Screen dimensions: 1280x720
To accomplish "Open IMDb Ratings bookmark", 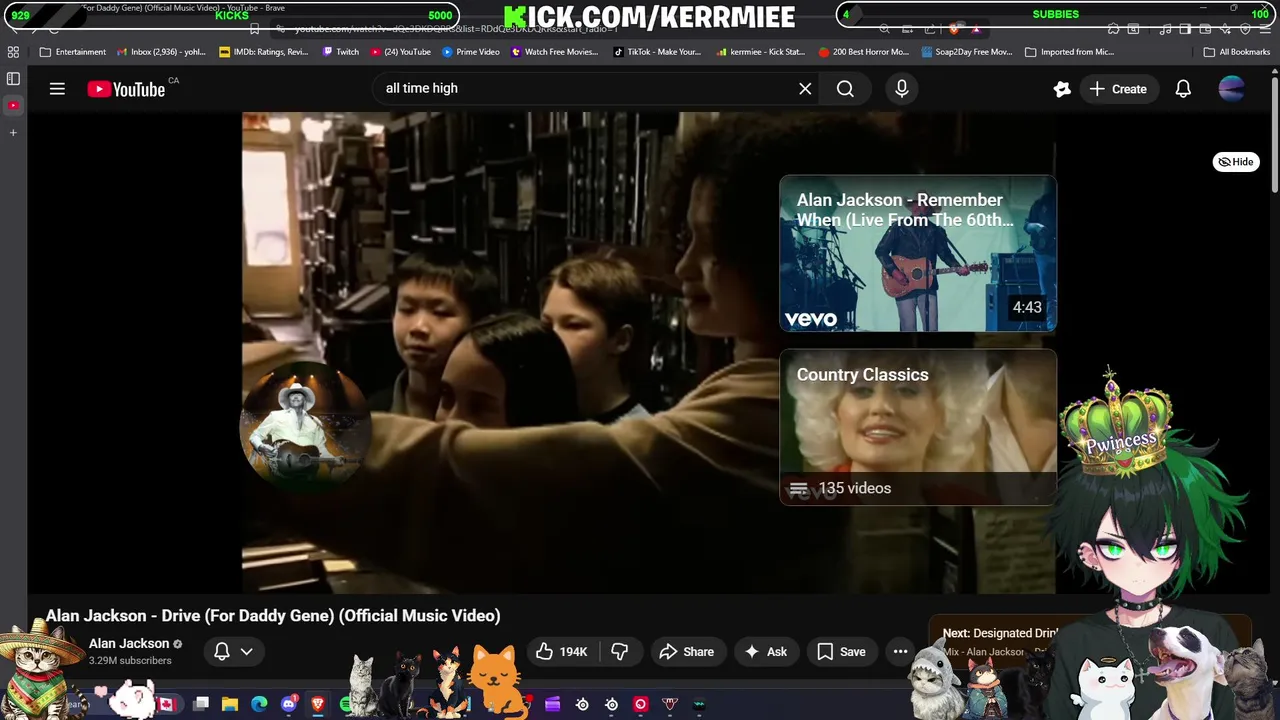I will [x=264, y=52].
